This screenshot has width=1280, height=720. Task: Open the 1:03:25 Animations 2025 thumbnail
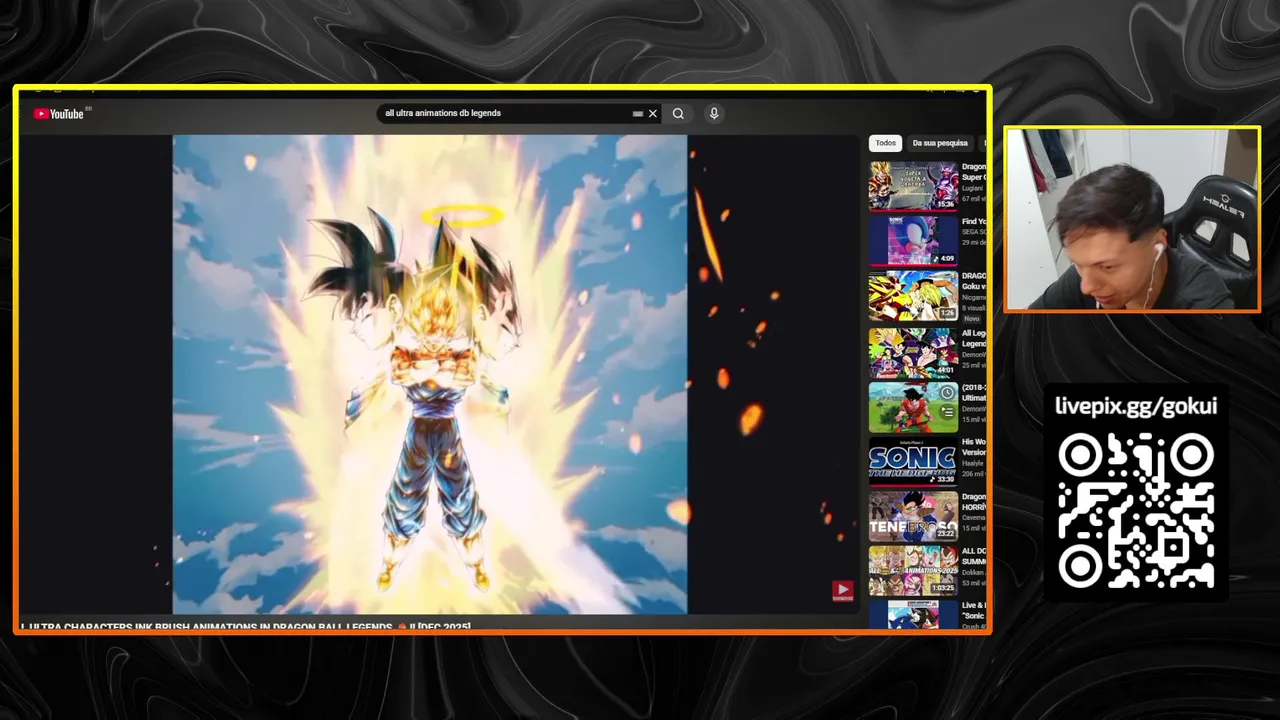pos(913,571)
